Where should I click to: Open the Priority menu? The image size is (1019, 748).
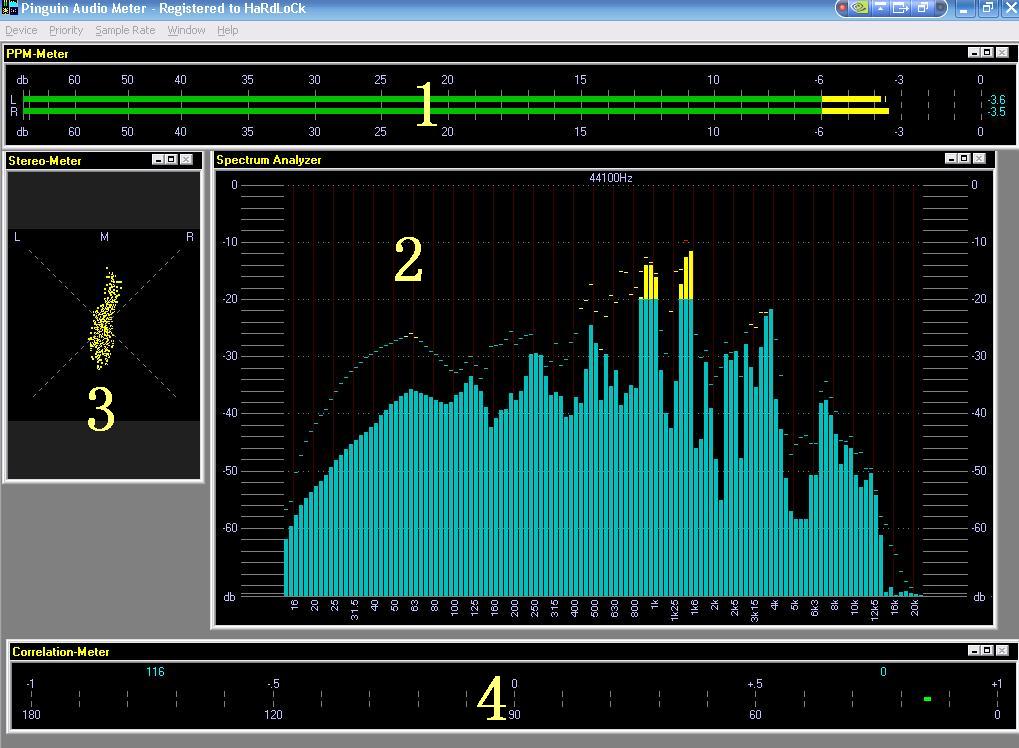tap(66, 31)
